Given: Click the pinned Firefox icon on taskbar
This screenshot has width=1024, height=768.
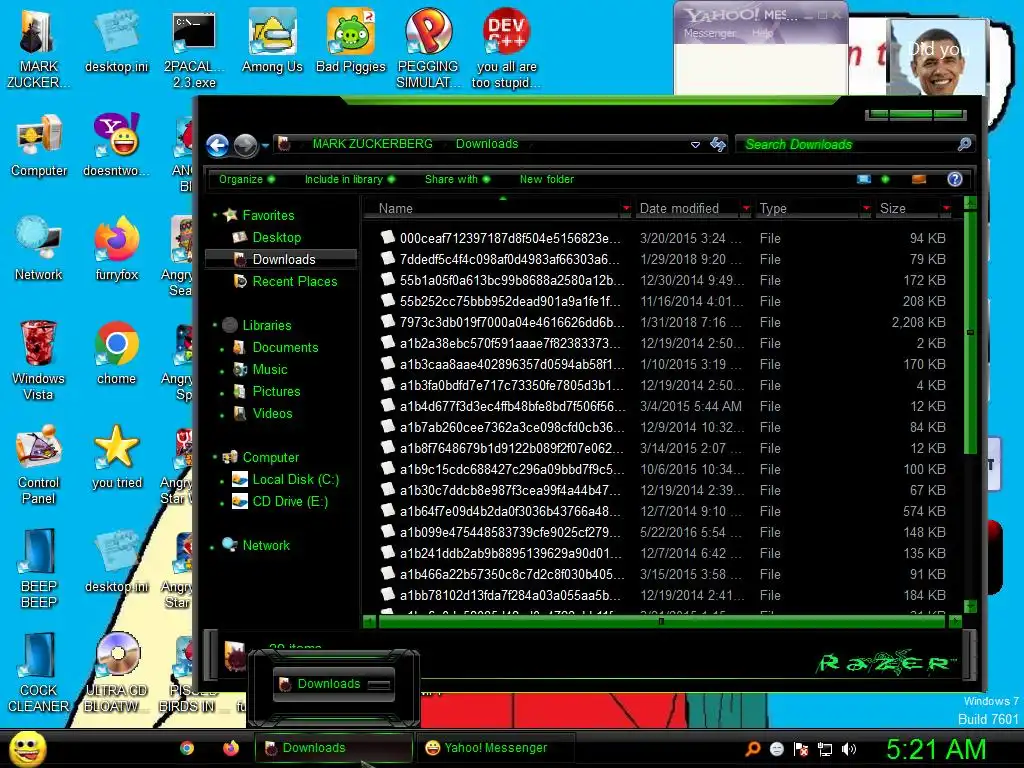Looking at the screenshot, I should click(x=231, y=748).
